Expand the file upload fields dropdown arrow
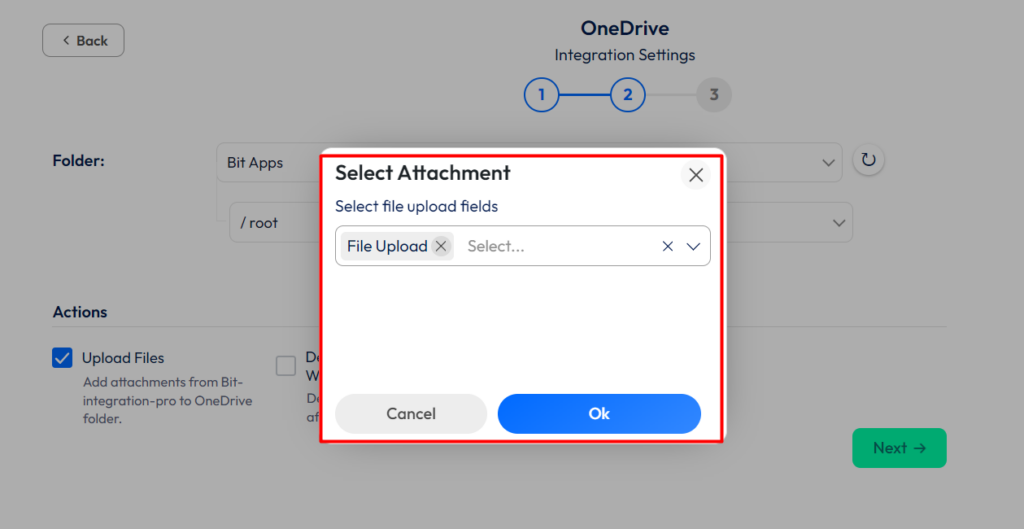This screenshot has height=529, width=1024. click(x=693, y=246)
